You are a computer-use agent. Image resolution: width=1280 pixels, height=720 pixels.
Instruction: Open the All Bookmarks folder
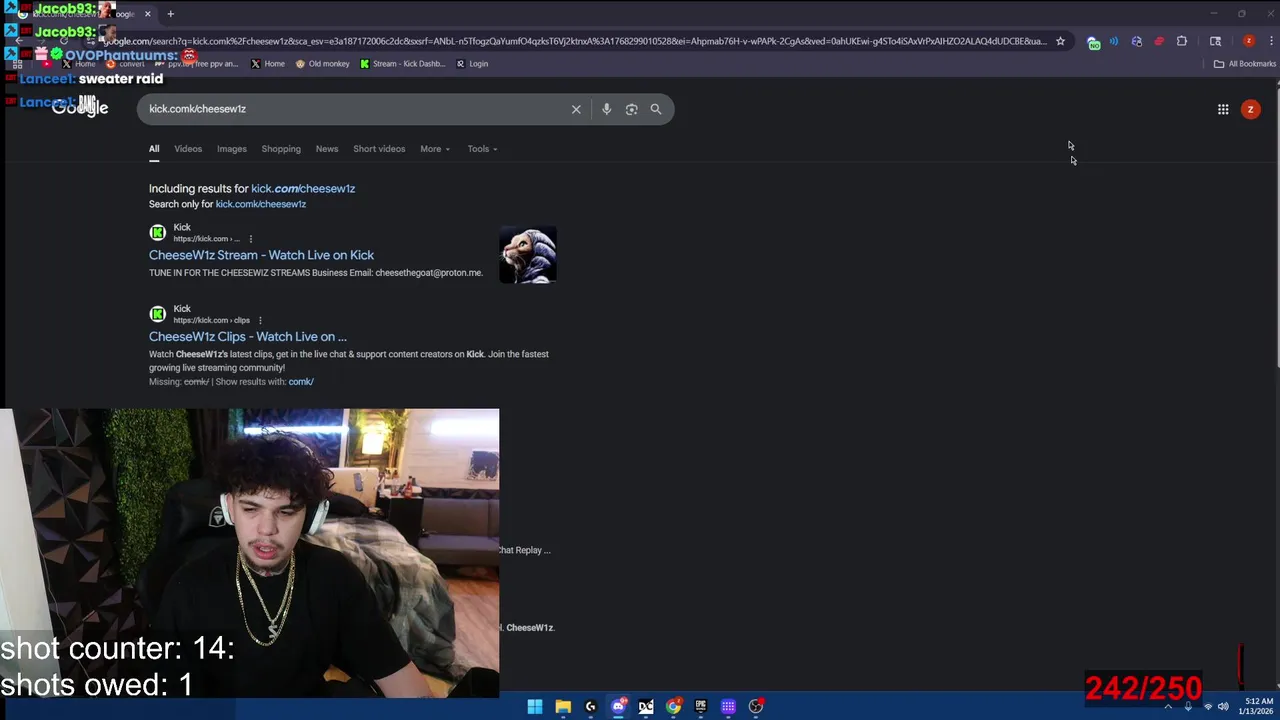pyautogui.click(x=1245, y=64)
